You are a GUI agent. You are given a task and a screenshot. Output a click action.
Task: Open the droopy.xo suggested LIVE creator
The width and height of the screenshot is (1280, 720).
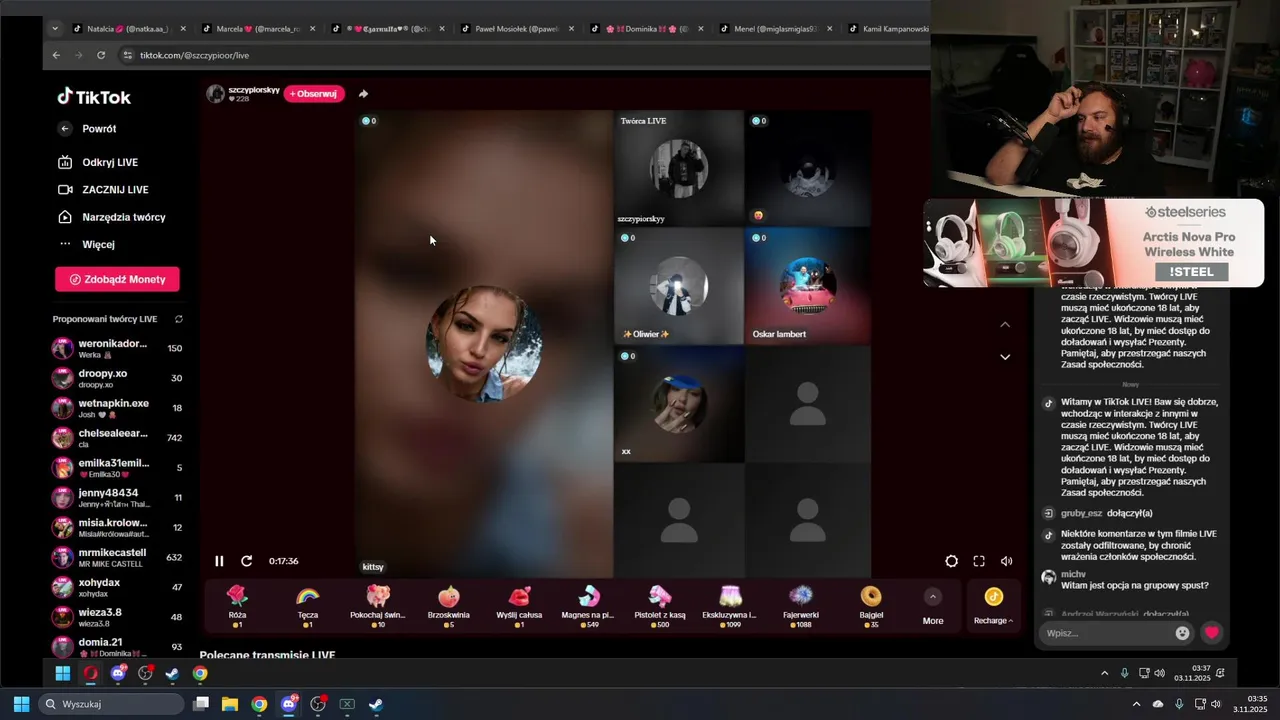click(117, 378)
